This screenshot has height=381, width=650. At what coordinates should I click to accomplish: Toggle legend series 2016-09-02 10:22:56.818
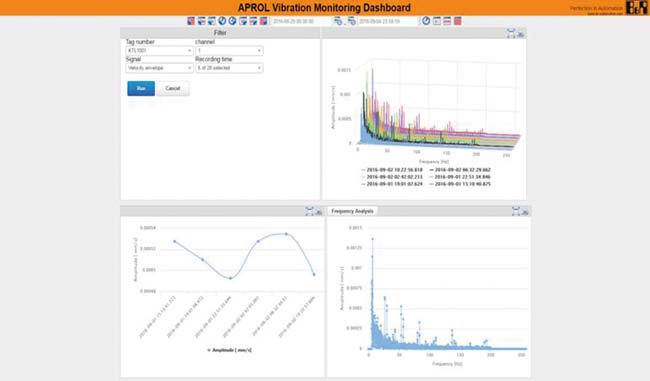(x=392, y=170)
